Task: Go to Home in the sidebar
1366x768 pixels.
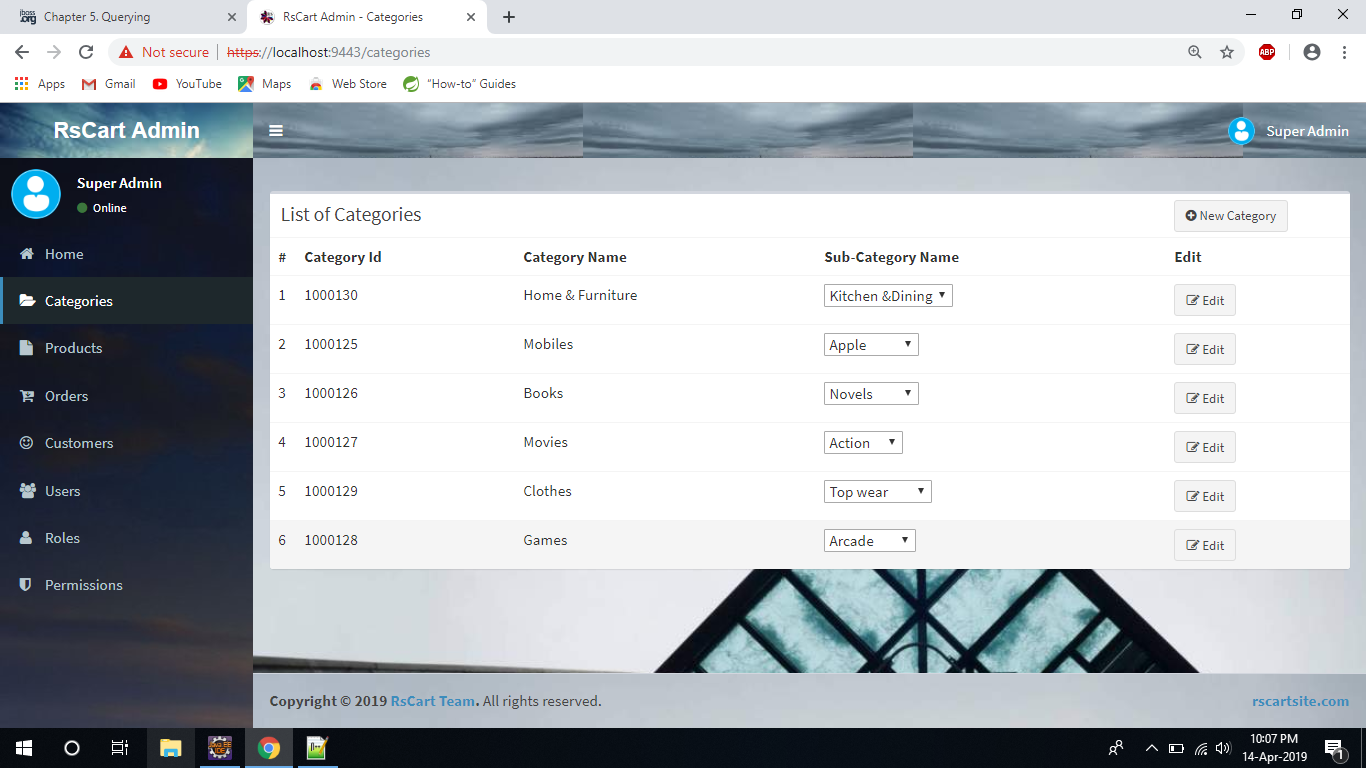Action: coord(126,254)
